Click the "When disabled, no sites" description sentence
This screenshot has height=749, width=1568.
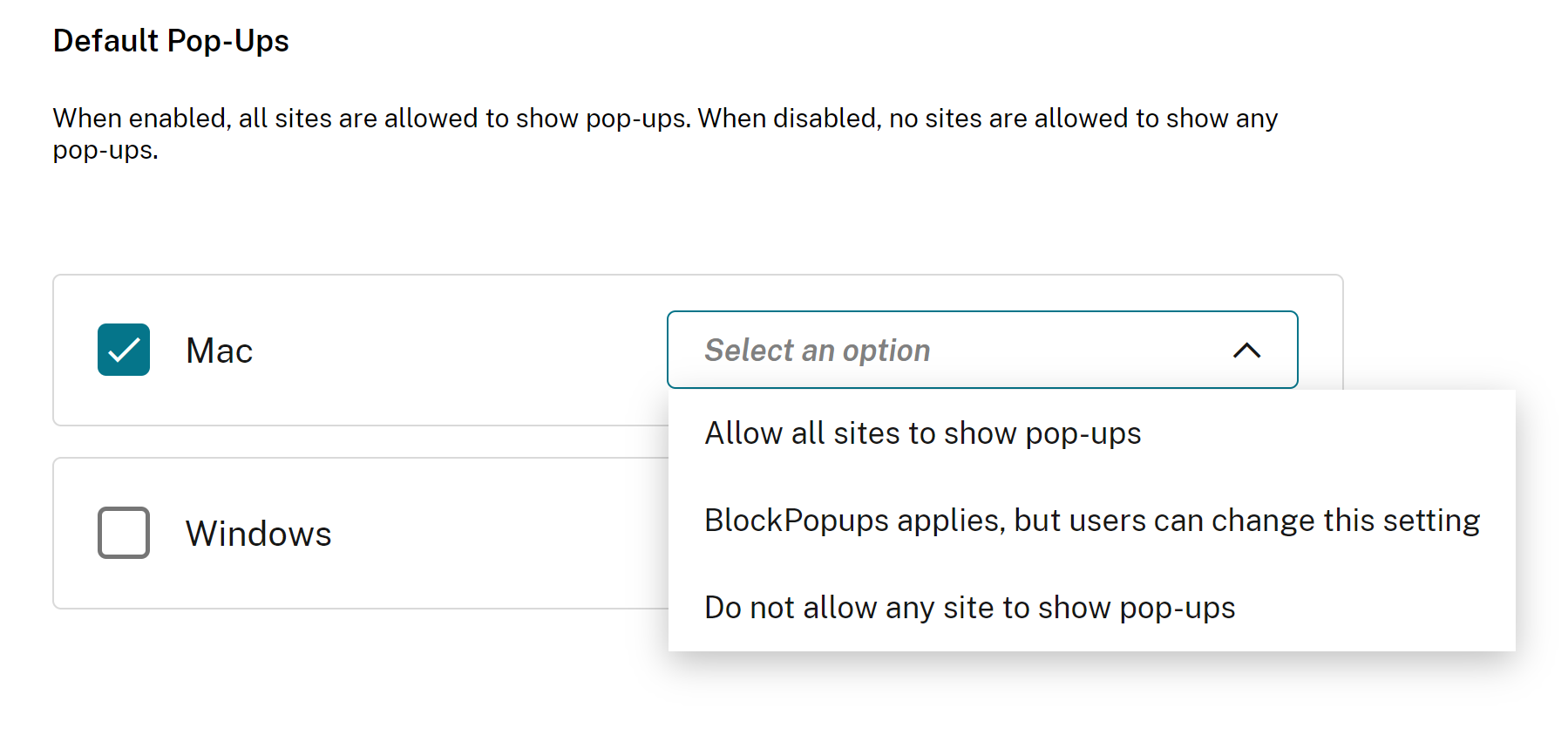pos(987,119)
